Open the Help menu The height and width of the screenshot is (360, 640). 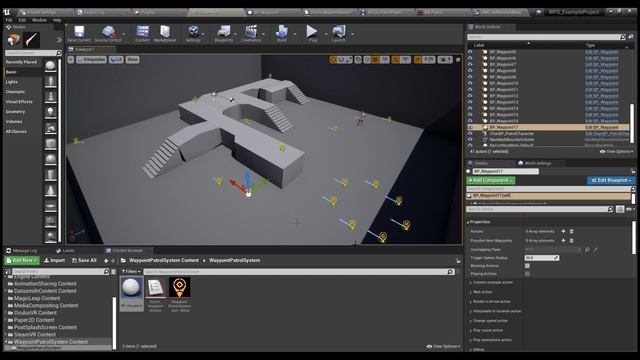tap(57, 20)
